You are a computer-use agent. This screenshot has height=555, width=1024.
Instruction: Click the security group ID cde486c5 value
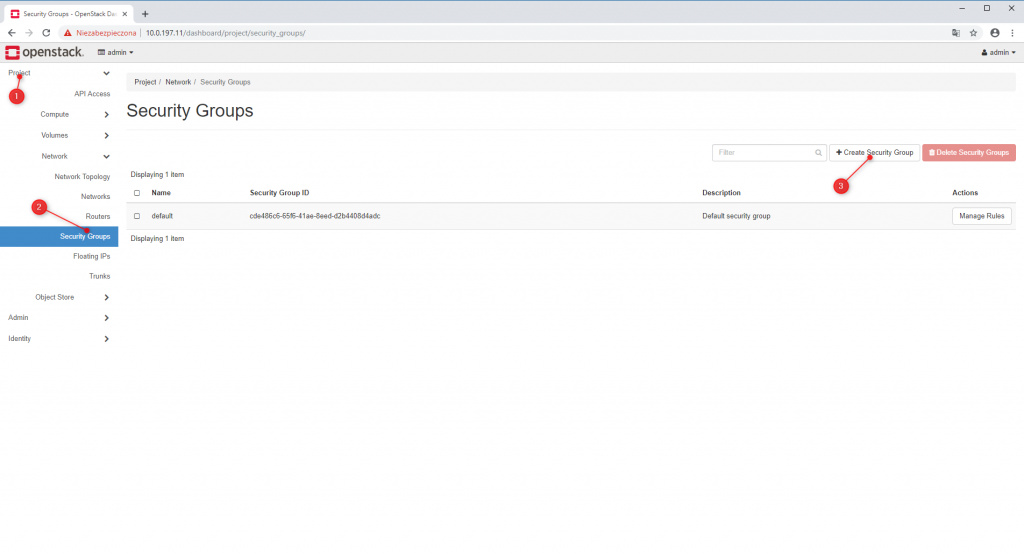point(315,216)
